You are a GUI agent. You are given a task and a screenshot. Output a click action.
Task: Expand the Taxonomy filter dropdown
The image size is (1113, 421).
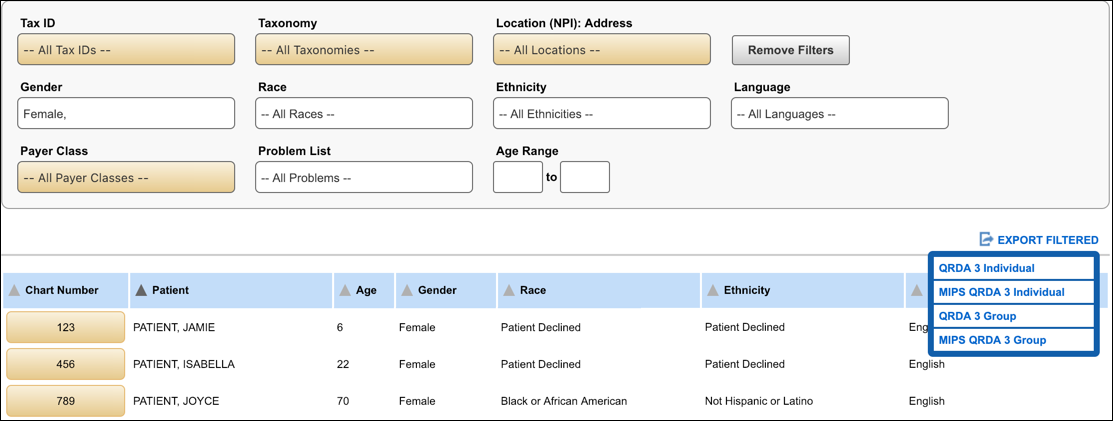click(363, 50)
